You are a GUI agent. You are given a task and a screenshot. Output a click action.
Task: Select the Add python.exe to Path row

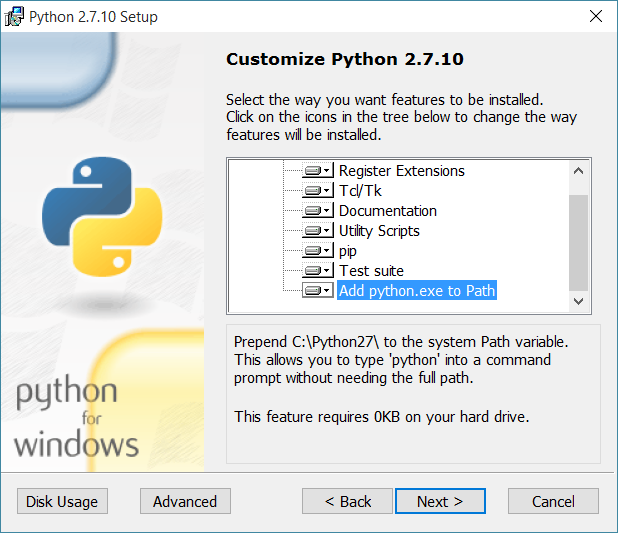click(417, 291)
